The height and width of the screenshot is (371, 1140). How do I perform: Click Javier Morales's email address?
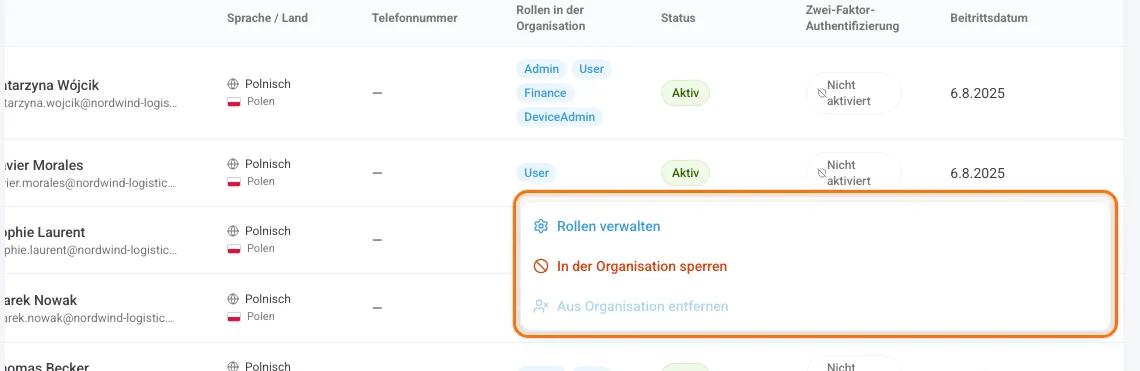(x=90, y=183)
